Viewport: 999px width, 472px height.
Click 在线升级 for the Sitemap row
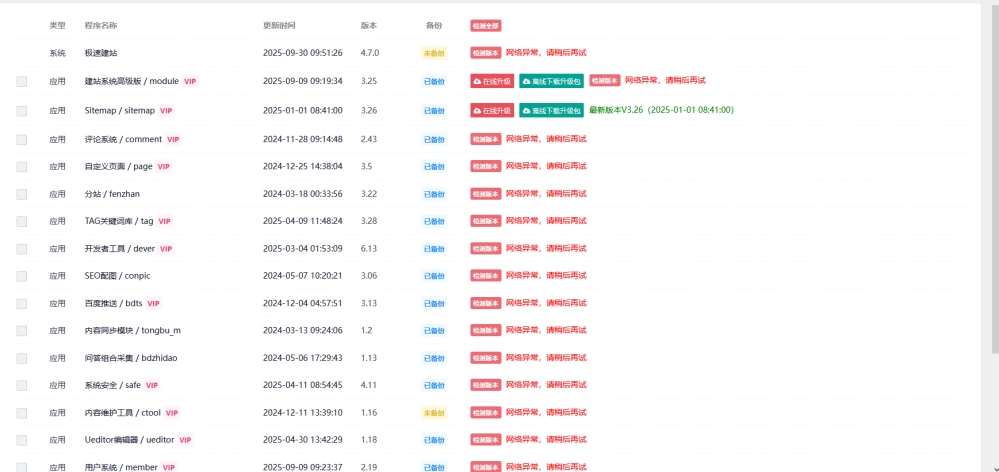493,111
